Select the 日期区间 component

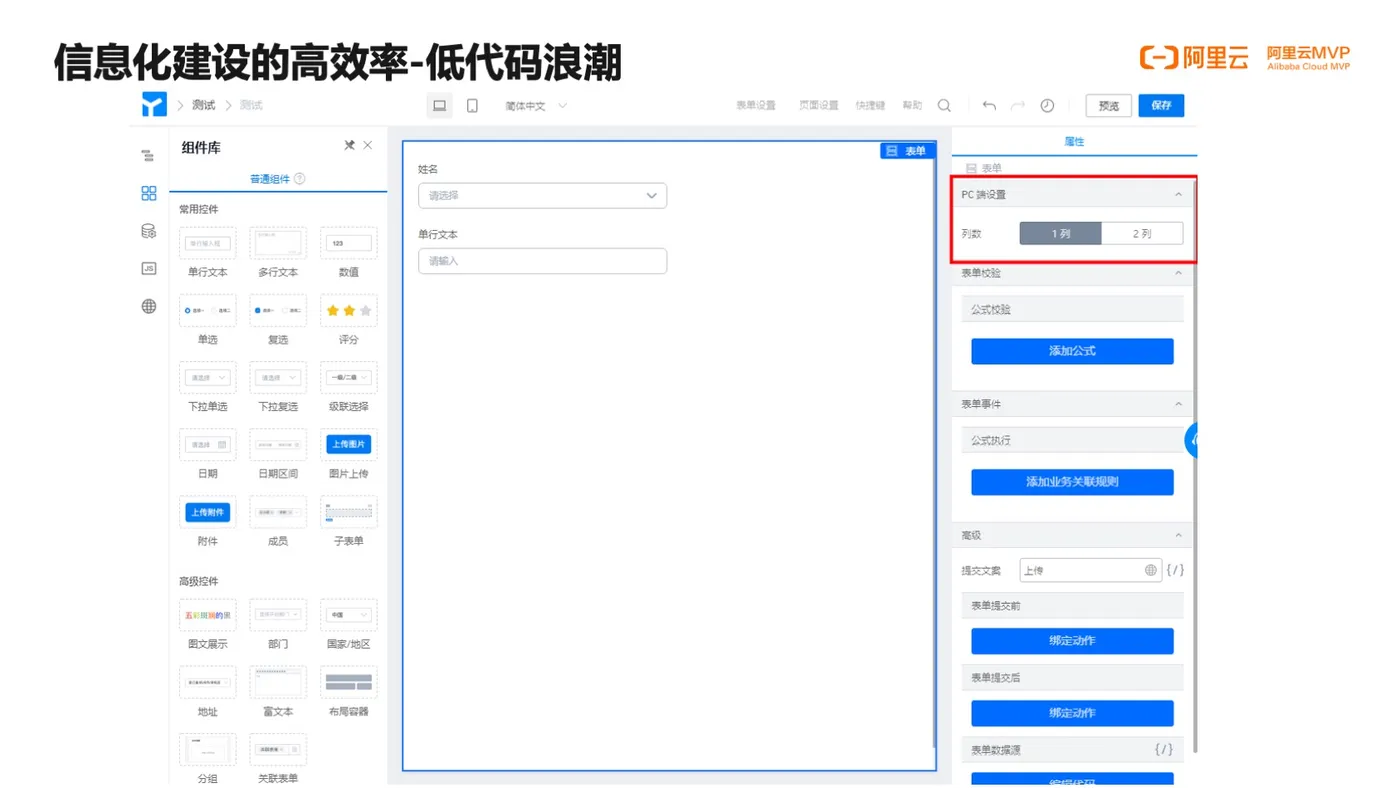coord(278,454)
